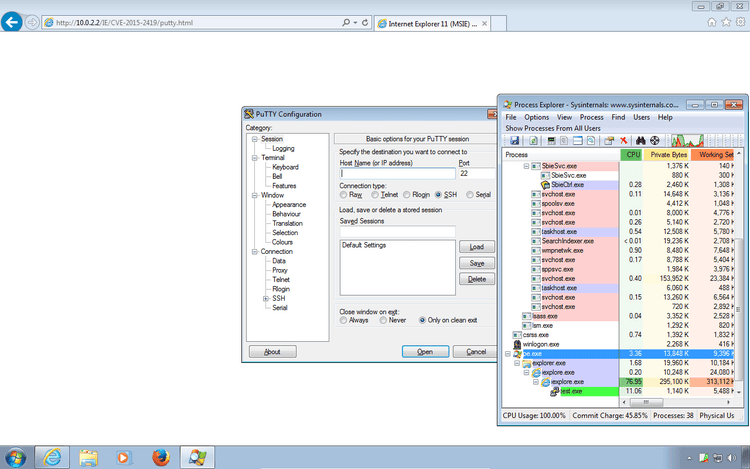Screen dimensions: 750x469
Task: Collapse the Connection category in PuTTY
Action: (x=255, y=251)
